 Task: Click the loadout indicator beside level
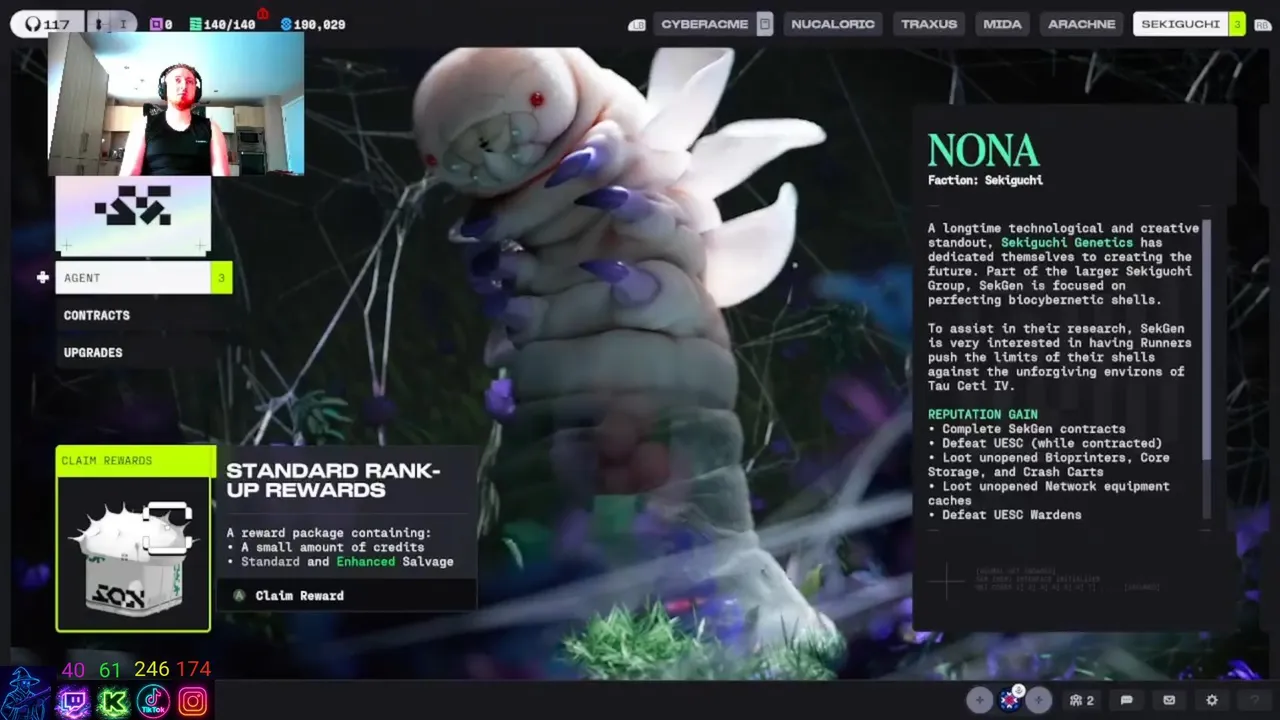click(110, 24)
